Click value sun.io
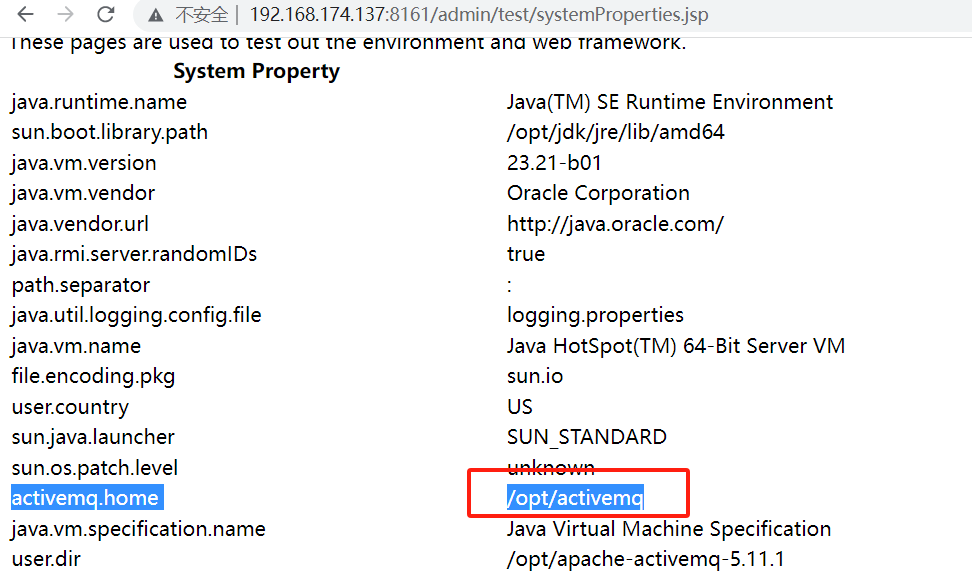Viewport: 972px width, 571px height. point(535,376)
